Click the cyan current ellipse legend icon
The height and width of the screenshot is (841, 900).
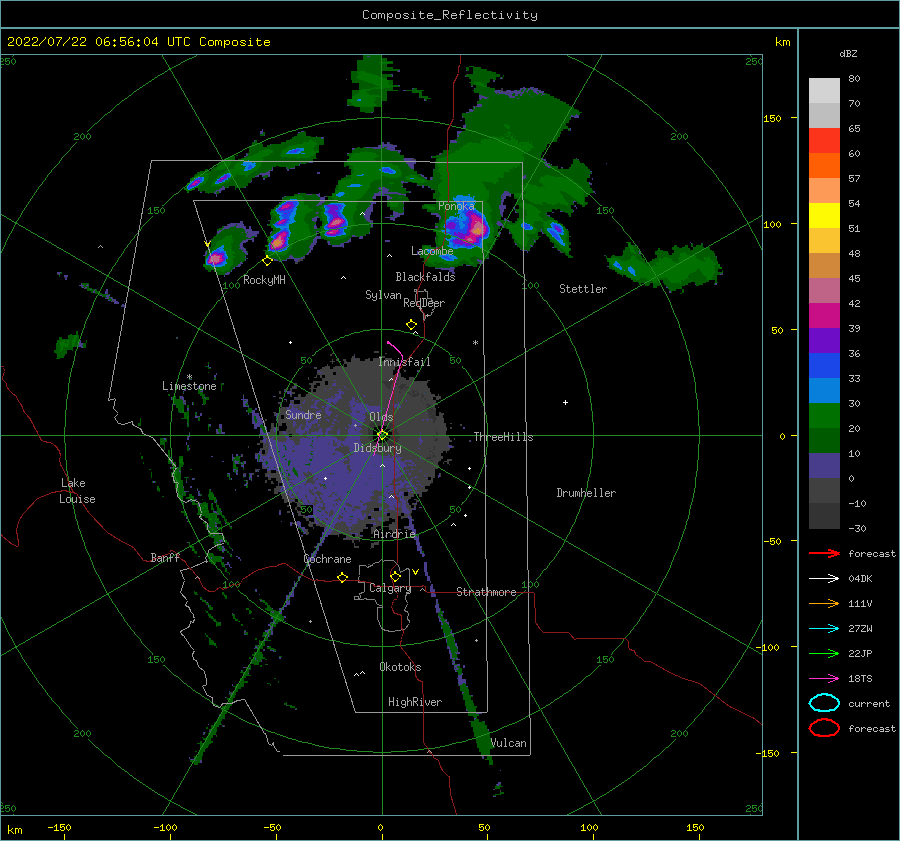pyautogui.click(x=824, y=703)
